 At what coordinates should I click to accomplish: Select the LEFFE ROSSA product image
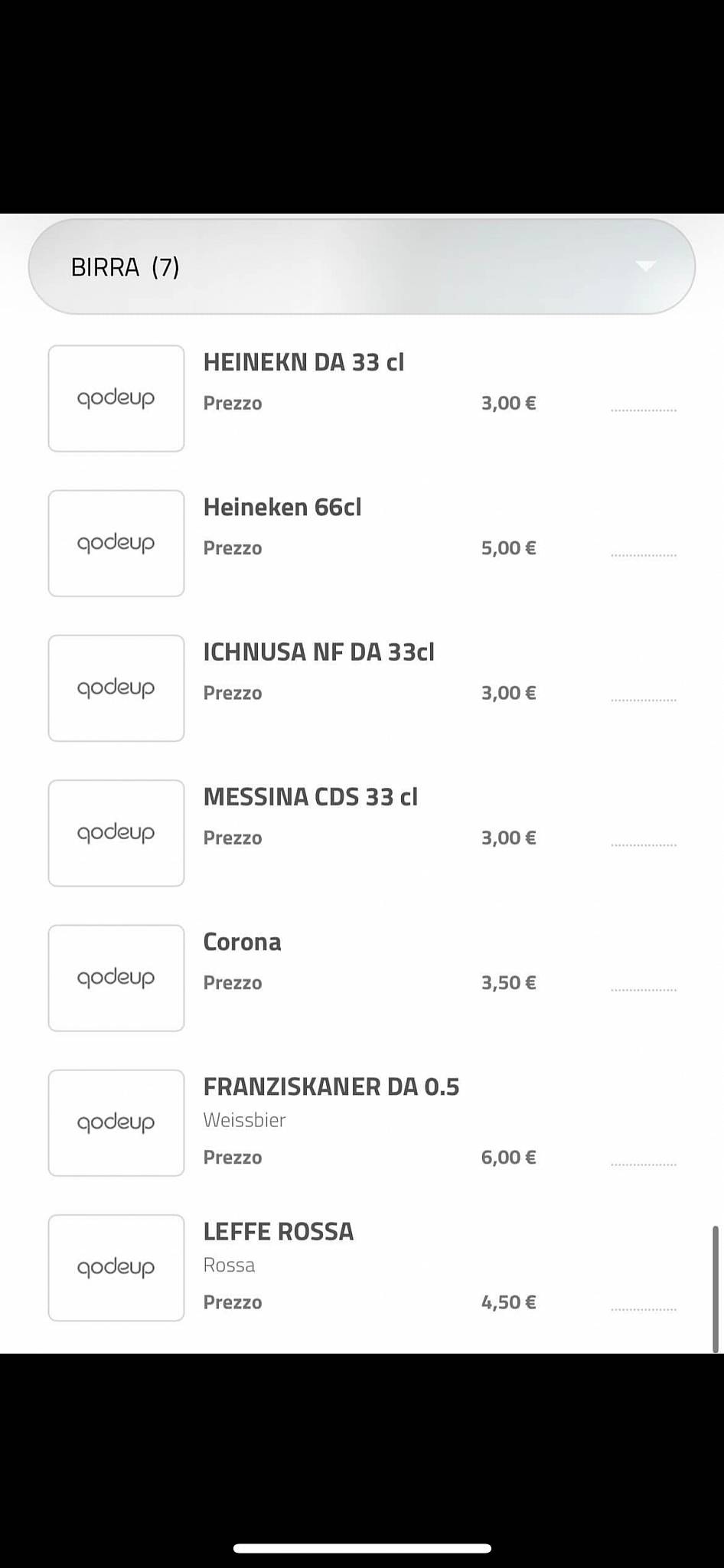tap(116, 1267)
